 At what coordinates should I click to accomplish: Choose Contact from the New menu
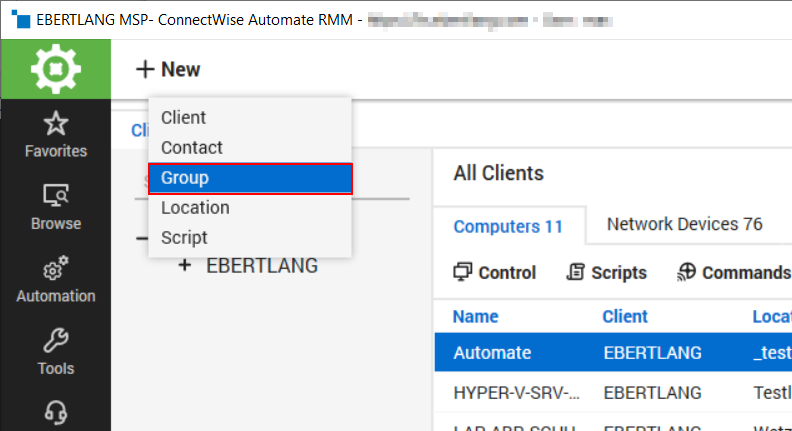coord(250,148)
